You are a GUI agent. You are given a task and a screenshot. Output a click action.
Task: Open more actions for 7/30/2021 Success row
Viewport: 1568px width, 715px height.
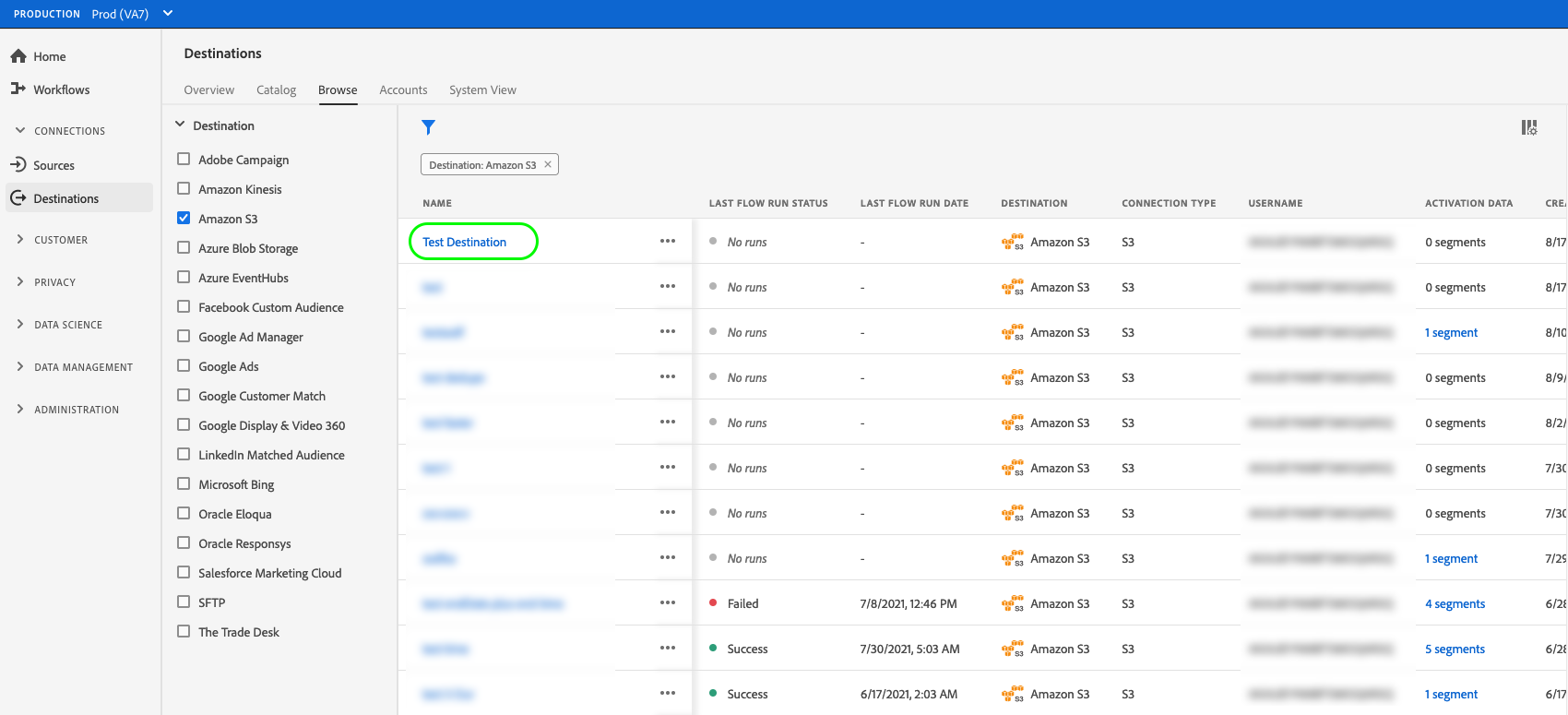pos(668,648)
